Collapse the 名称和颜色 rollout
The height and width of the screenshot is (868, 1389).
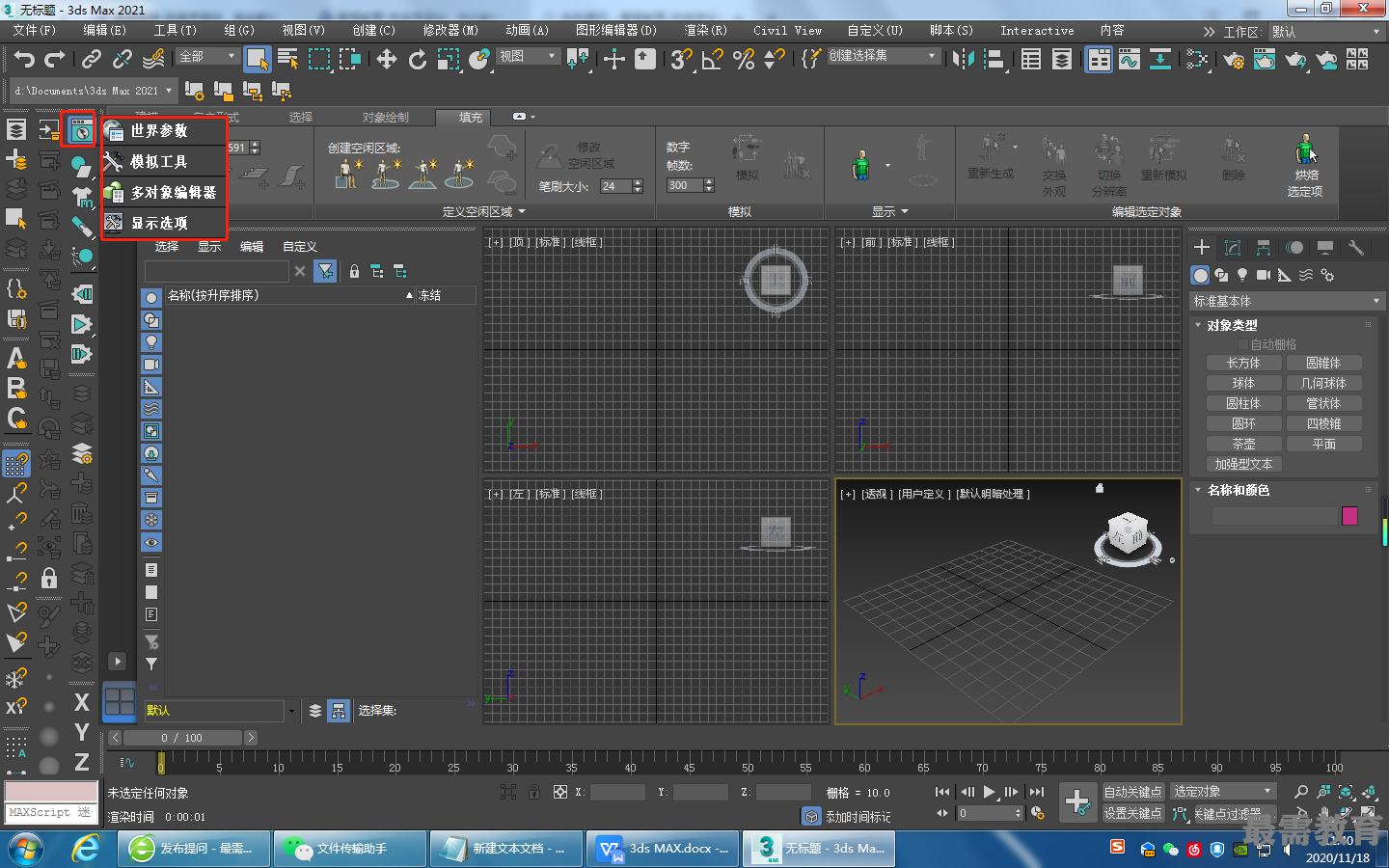(1237, 490)
